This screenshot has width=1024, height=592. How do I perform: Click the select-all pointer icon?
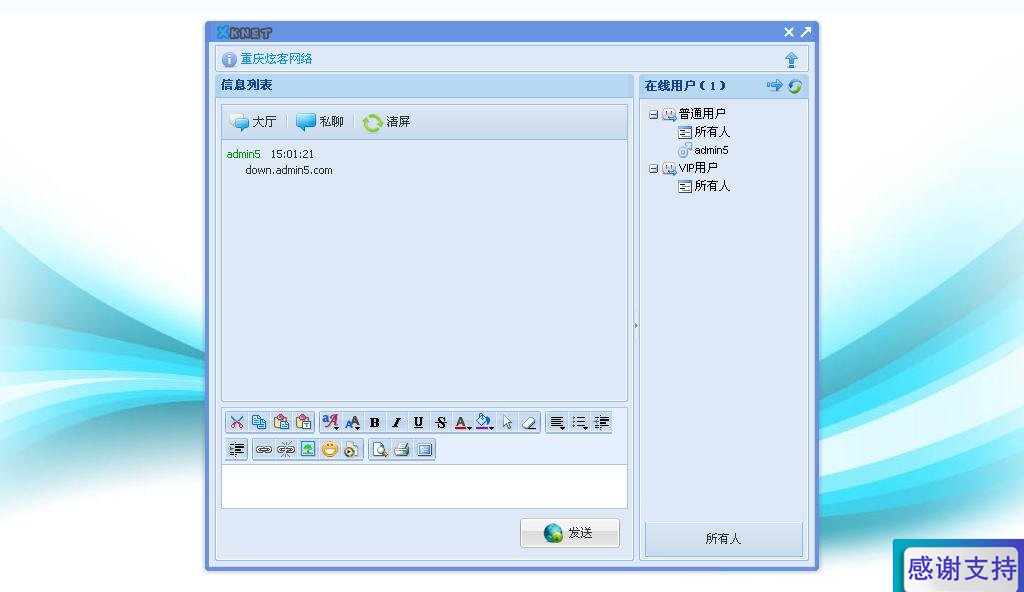507,422
